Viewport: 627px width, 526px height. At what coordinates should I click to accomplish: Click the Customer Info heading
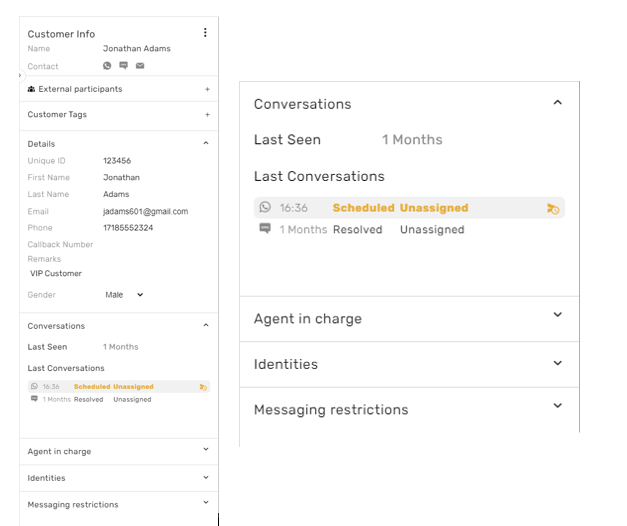click(x=61, y=34)
